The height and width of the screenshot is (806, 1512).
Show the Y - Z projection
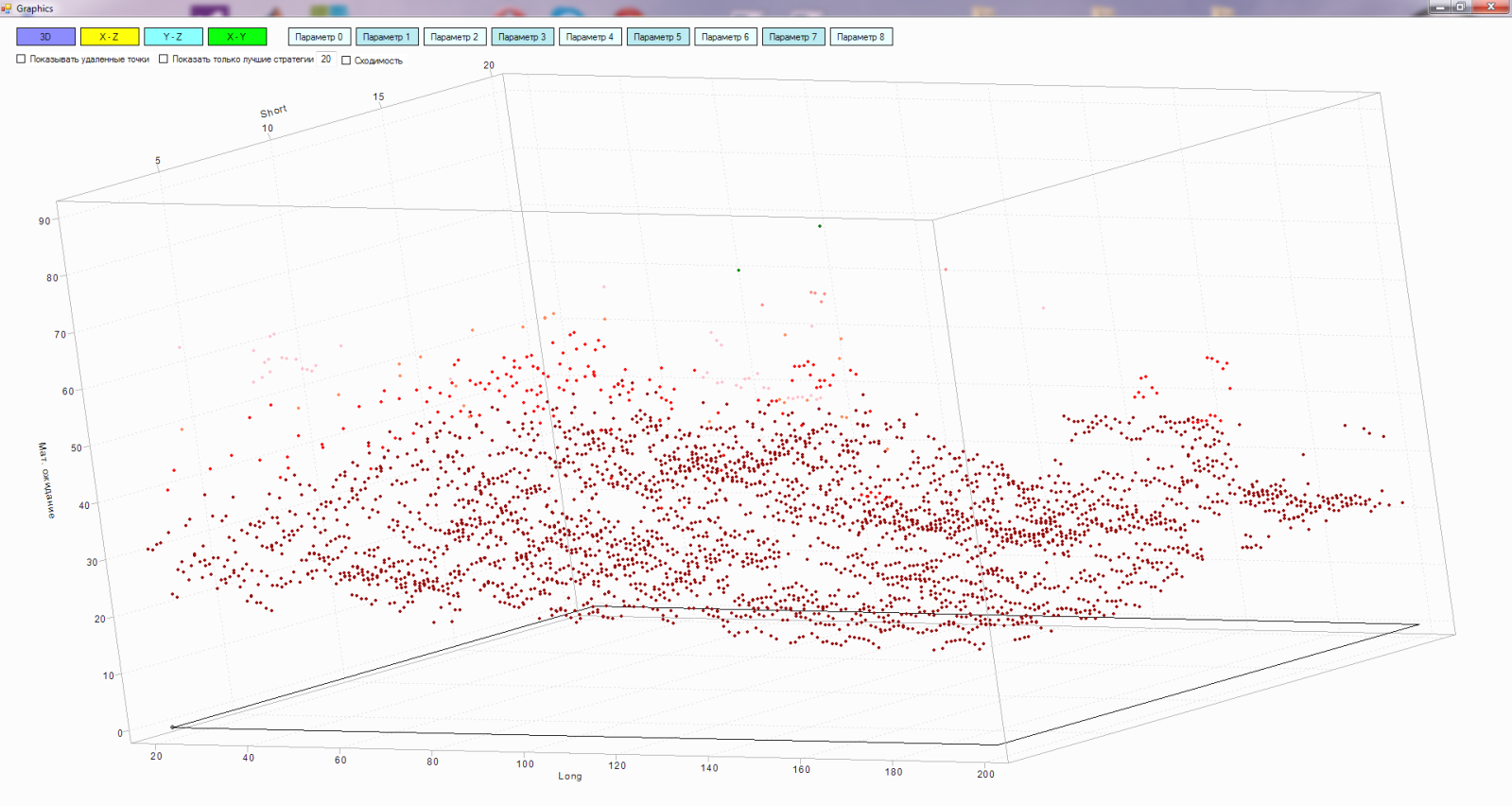(173, 37)
